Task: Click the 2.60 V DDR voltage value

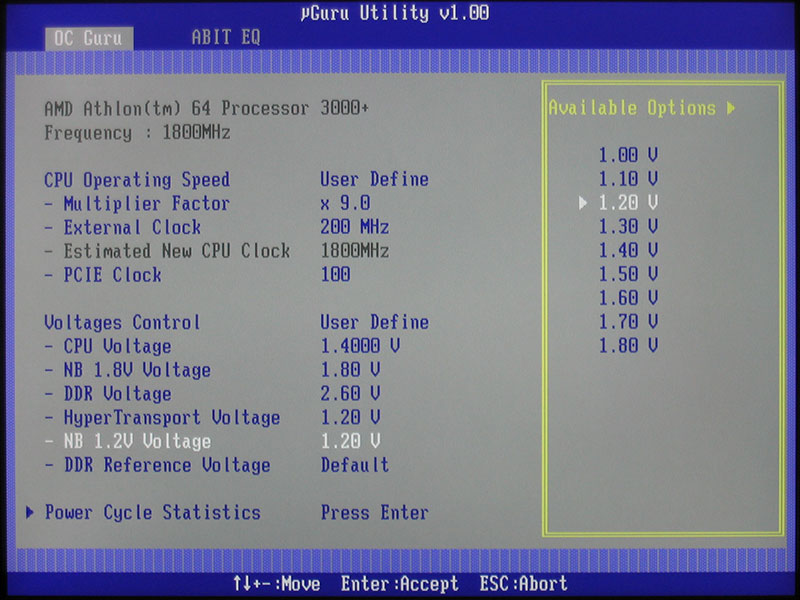Action: tap(350, 393)
